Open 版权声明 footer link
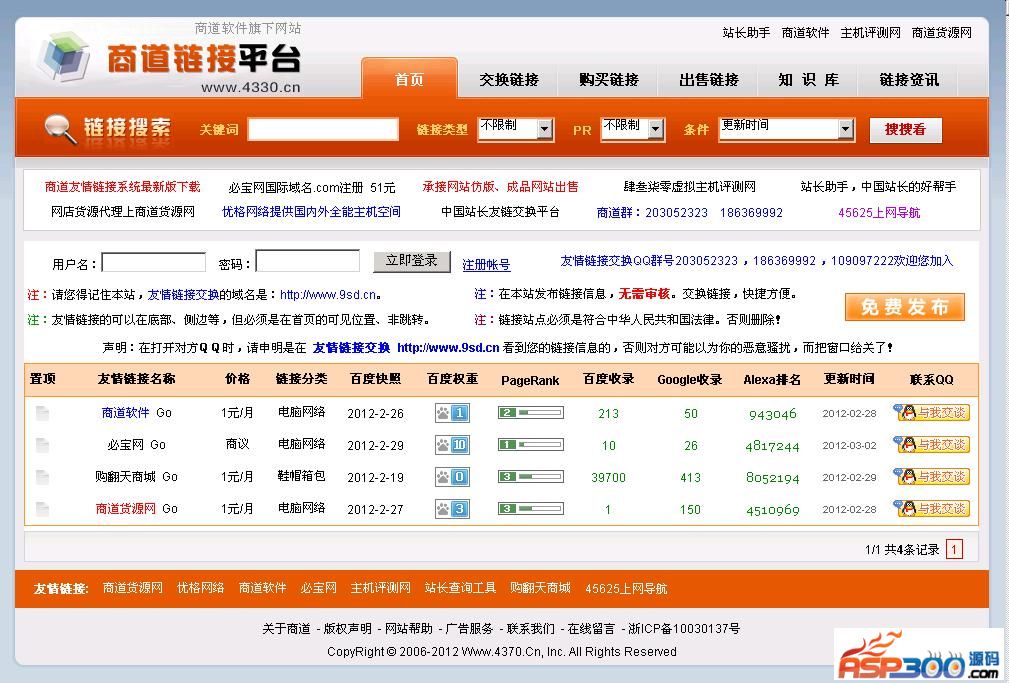Screen dimensions: 1009x683 pyautogui.click(x=347, y=628)
